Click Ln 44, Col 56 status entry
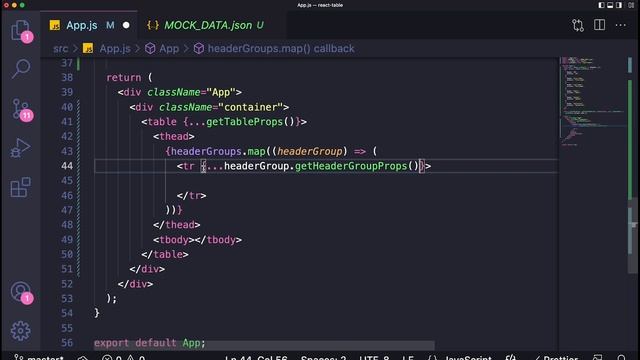 pyautogui.click(x=256, y=358)
